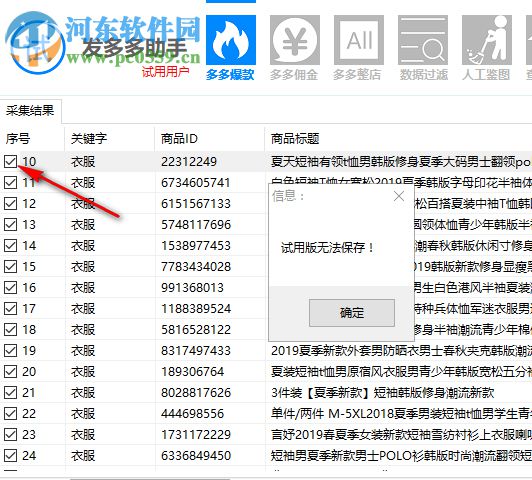Click the 衣服 keyword in row 10
532x480 pixels.
point(83,162)
